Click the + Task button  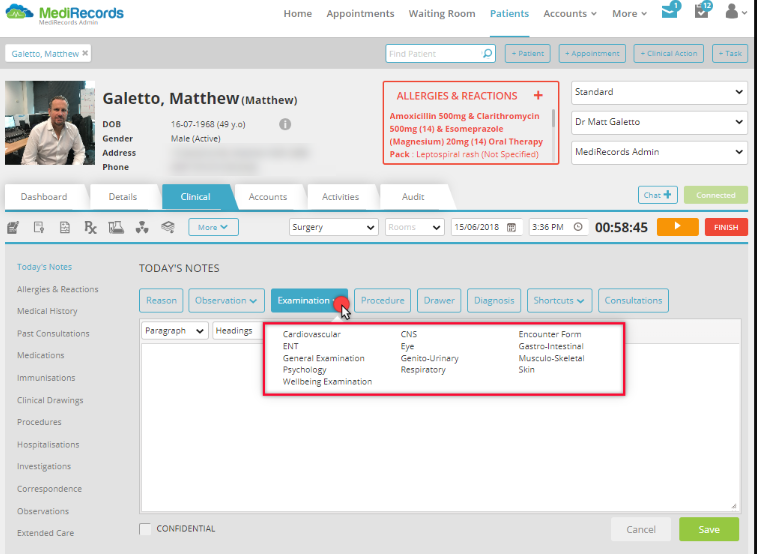coord(730,53)
